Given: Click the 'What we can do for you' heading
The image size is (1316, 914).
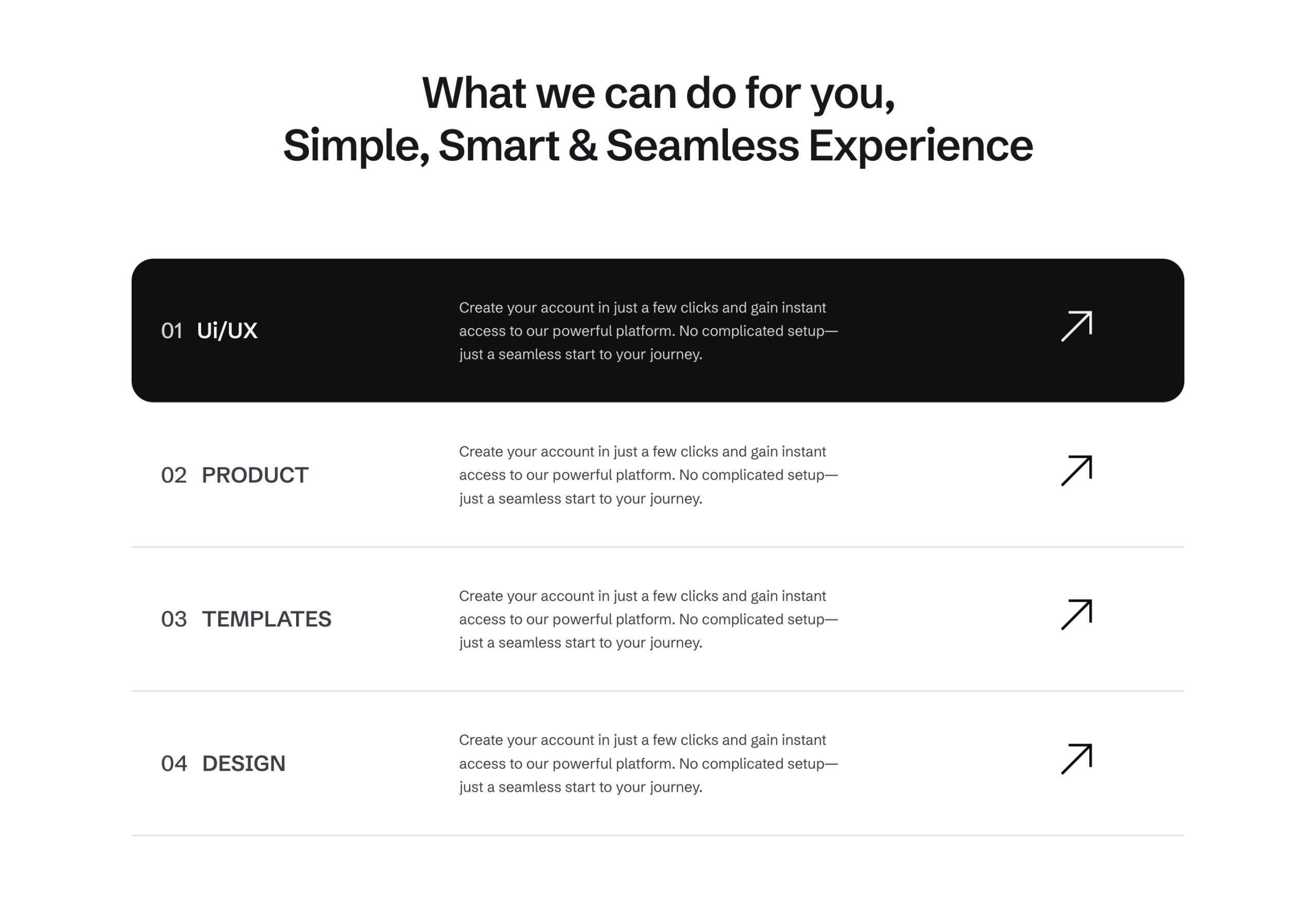Looking at the screenshot, I should click(658, 94).
